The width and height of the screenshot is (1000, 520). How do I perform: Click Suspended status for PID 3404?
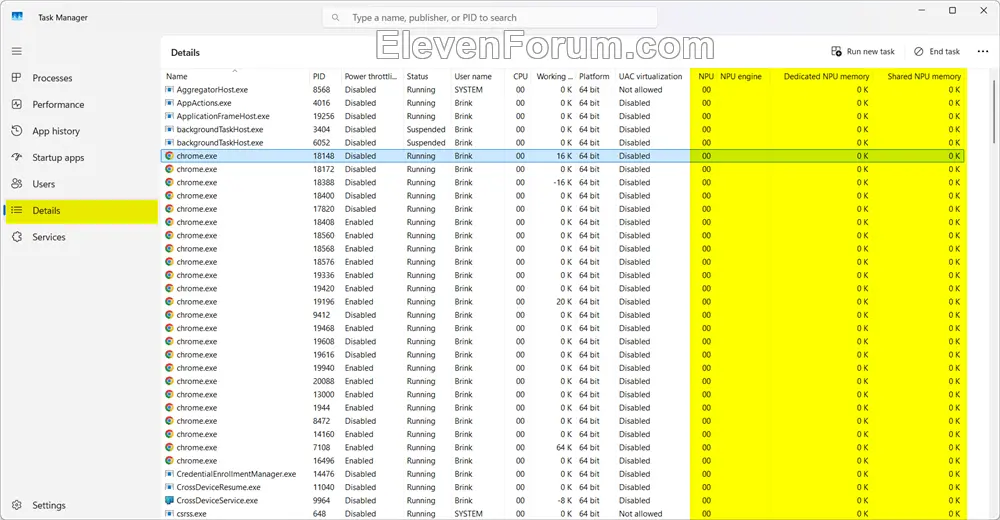click(x=426, y=130)
